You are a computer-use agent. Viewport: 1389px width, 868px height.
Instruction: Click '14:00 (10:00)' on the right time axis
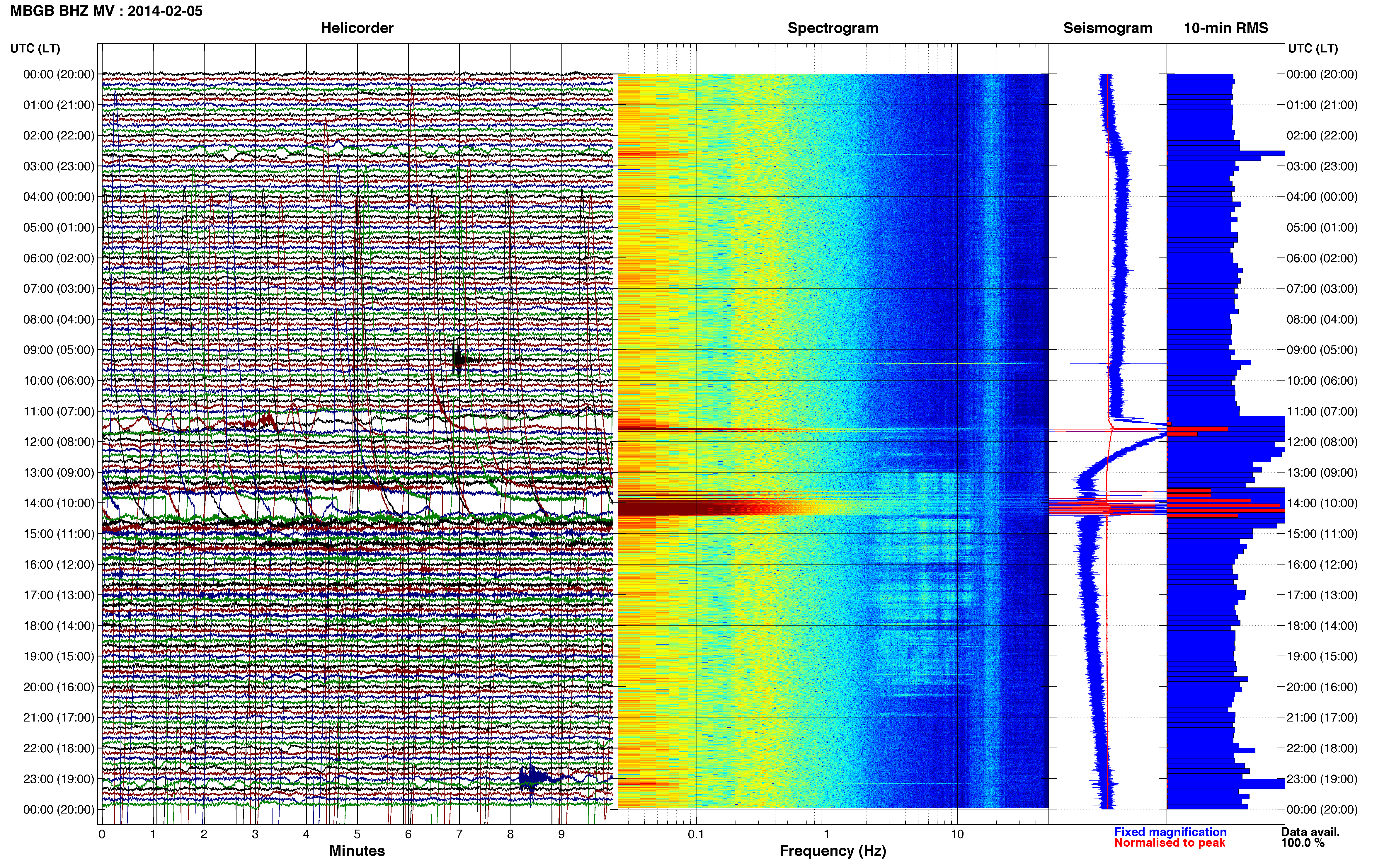[x=1322, y=504]
